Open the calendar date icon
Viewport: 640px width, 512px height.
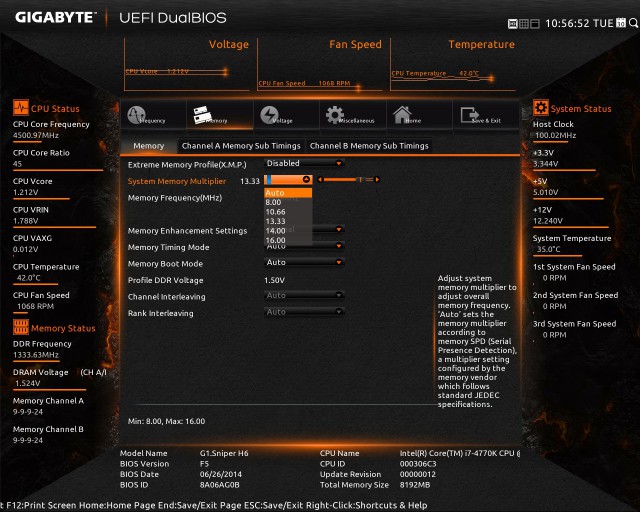point(620,23)
